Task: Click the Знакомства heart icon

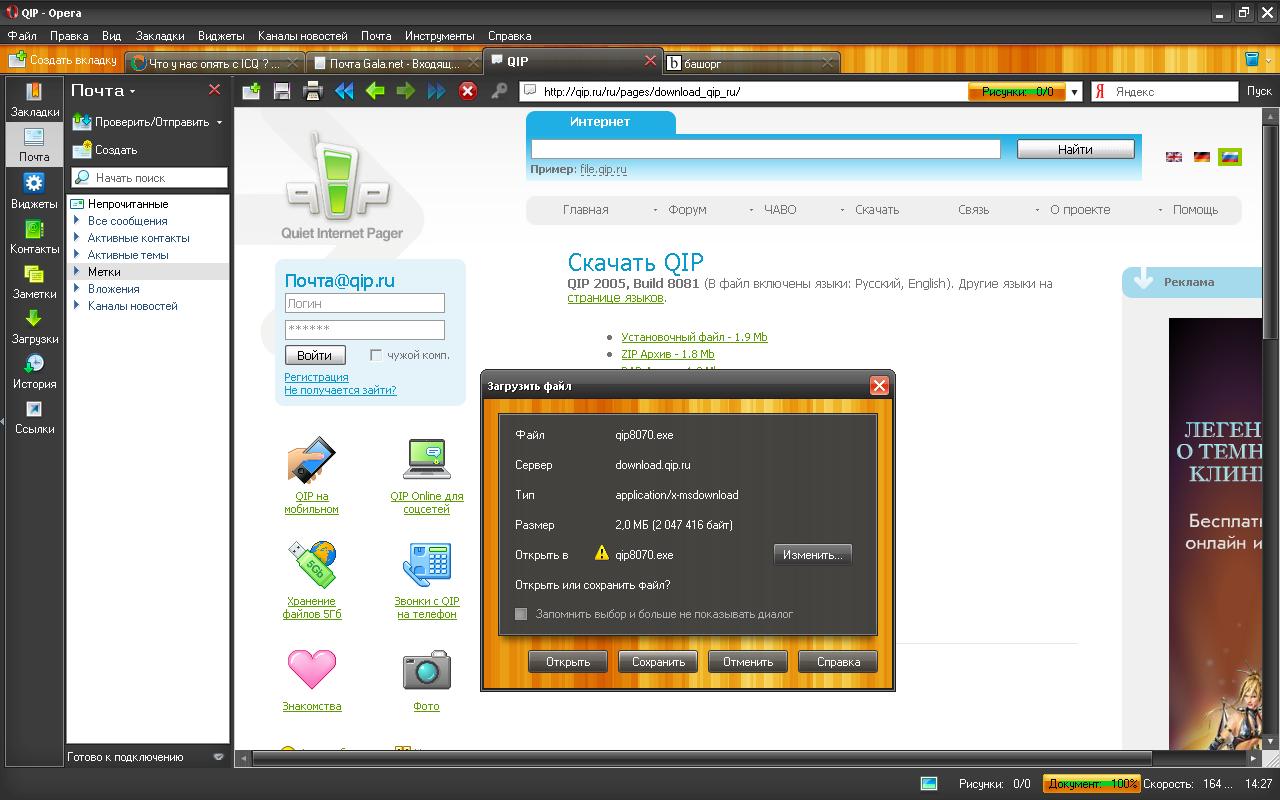Action: pyautogui.click(x=311, y=670)
